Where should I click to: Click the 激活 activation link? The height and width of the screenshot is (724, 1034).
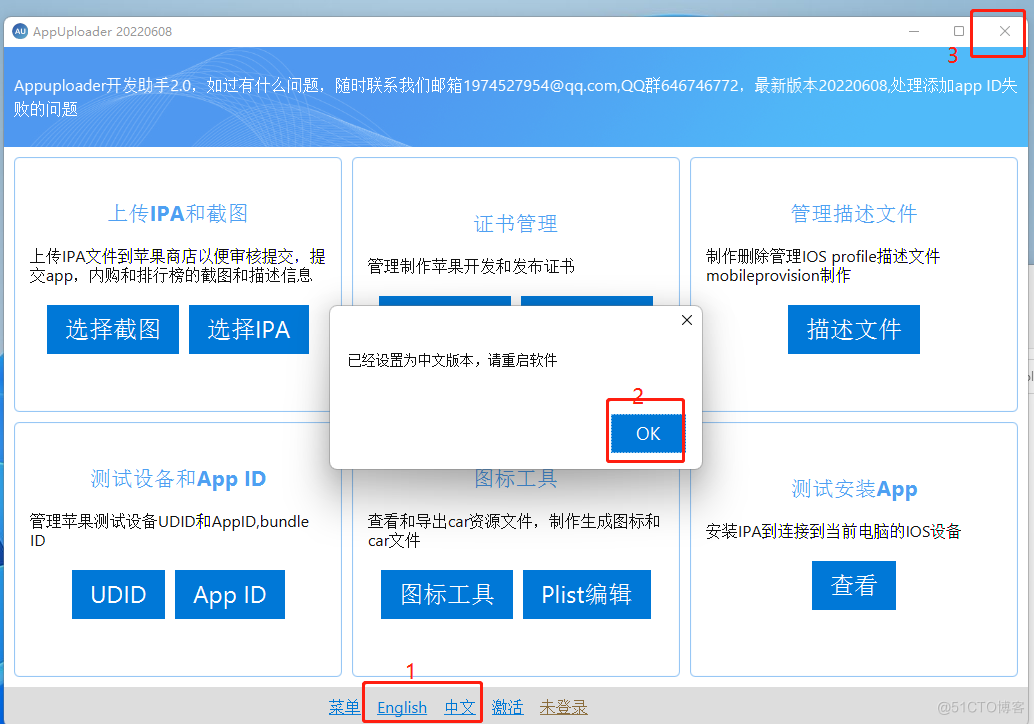(x=507, y=708)
